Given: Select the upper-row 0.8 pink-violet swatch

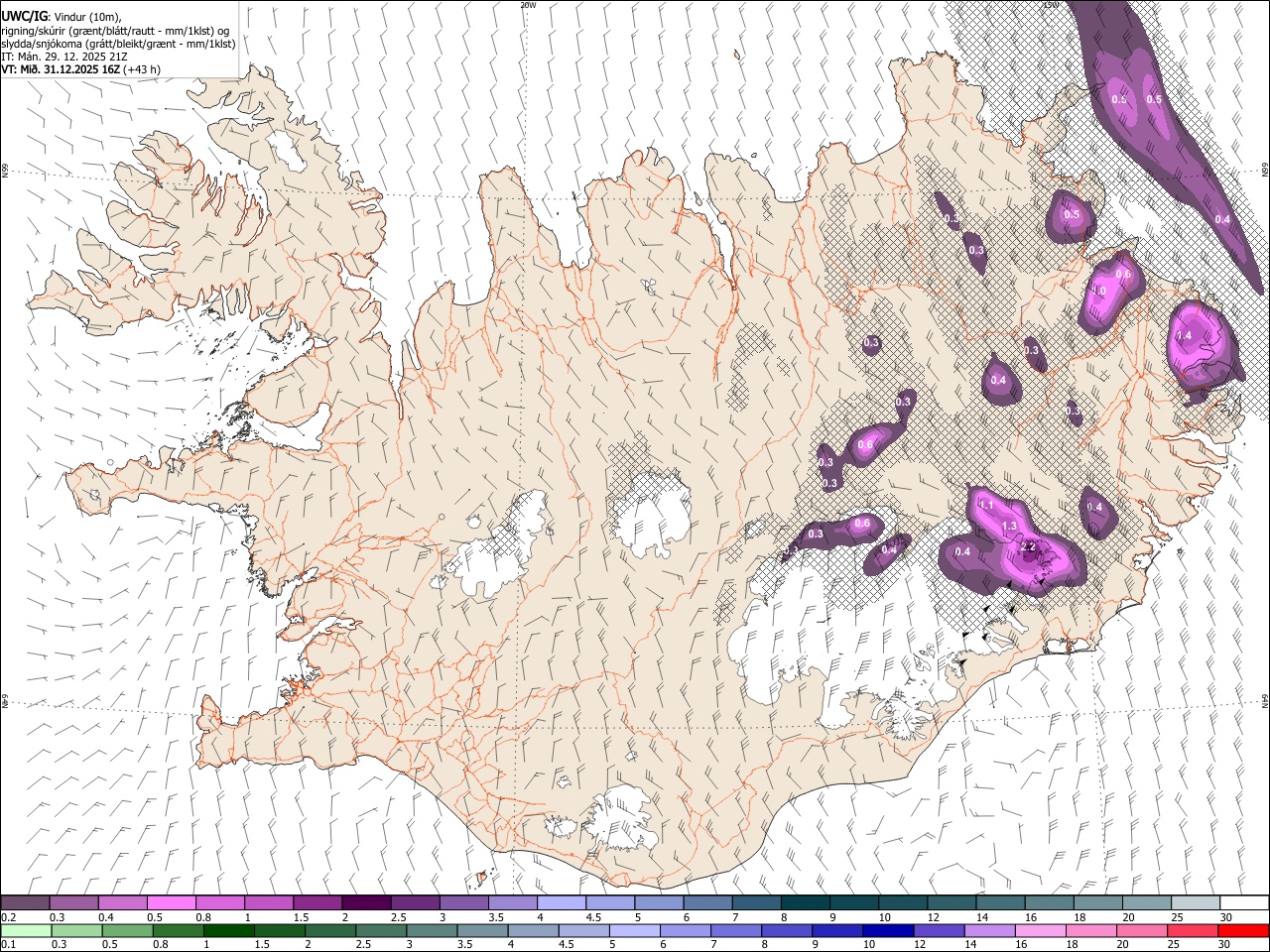Looking at the screenshot, I should click(219, 902).
